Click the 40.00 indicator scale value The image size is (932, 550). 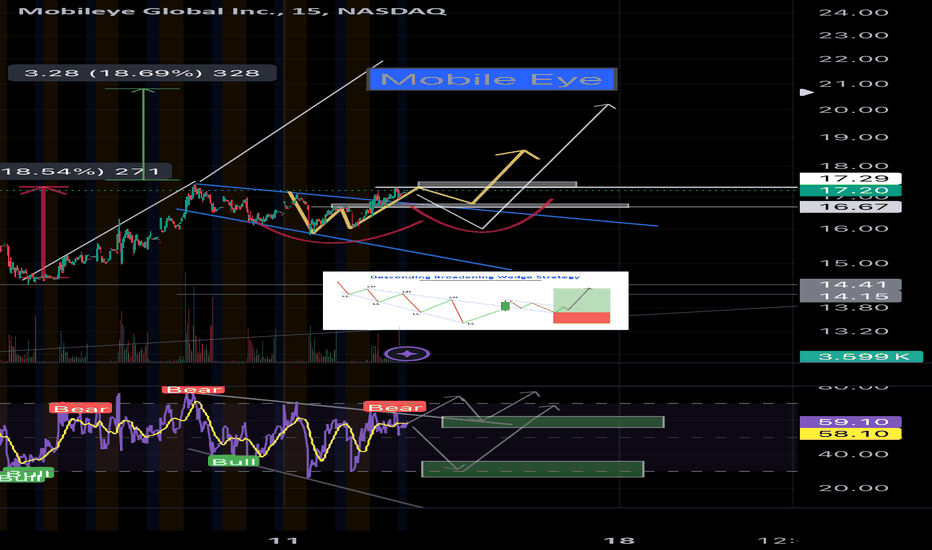tap(854, 454)
